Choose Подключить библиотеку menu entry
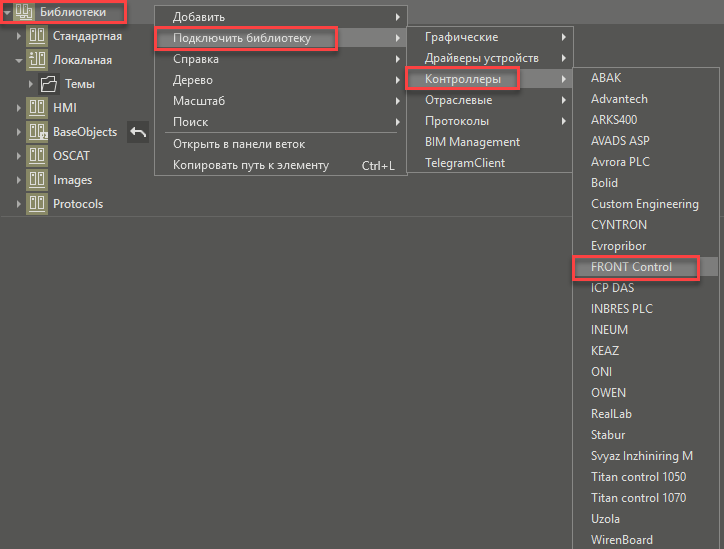 click(x=281, y=38)
